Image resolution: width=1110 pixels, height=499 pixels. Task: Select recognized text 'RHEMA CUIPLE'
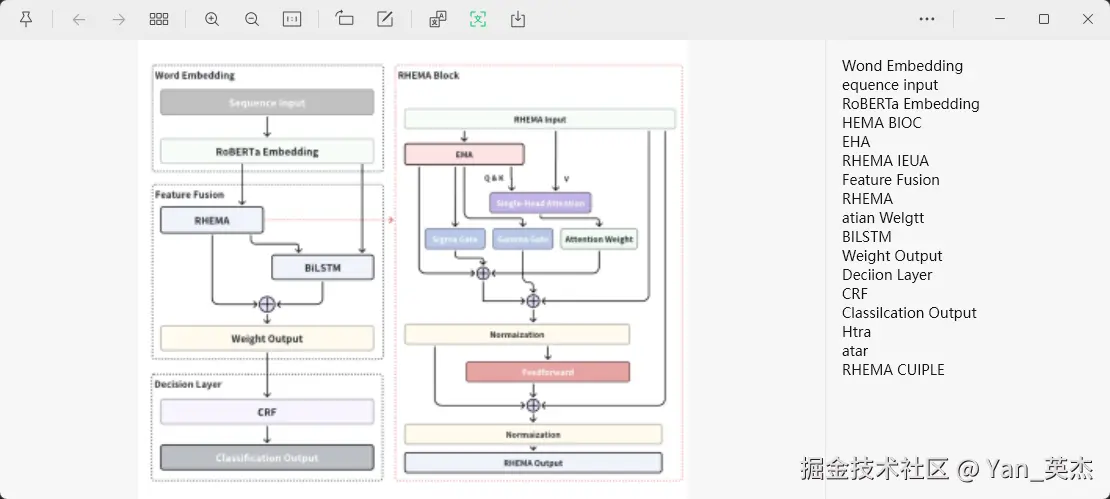893,369
